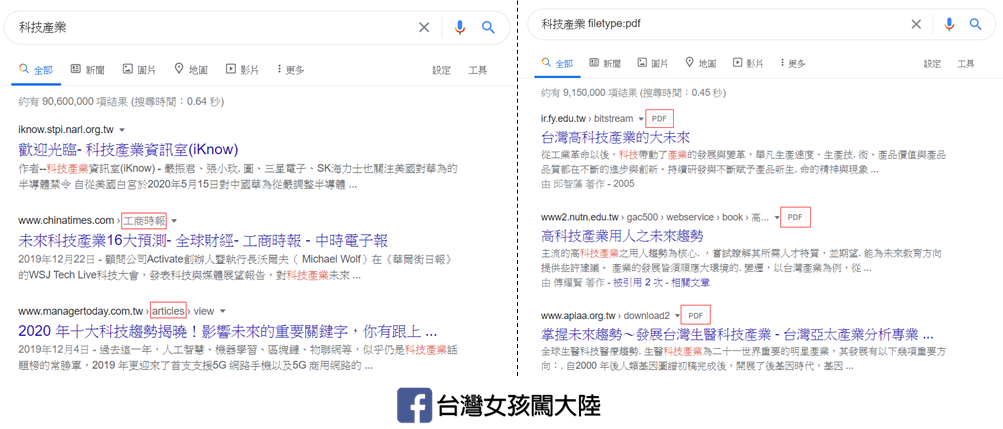Click the search field containing '科技產業 filetype:pdf'
The width and height of the screenshot is (1003, 429).
tap(710, 24)
